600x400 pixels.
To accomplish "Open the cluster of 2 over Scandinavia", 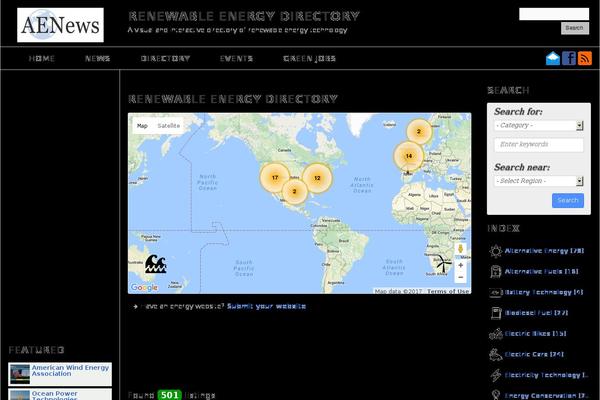I will (419, 131).
